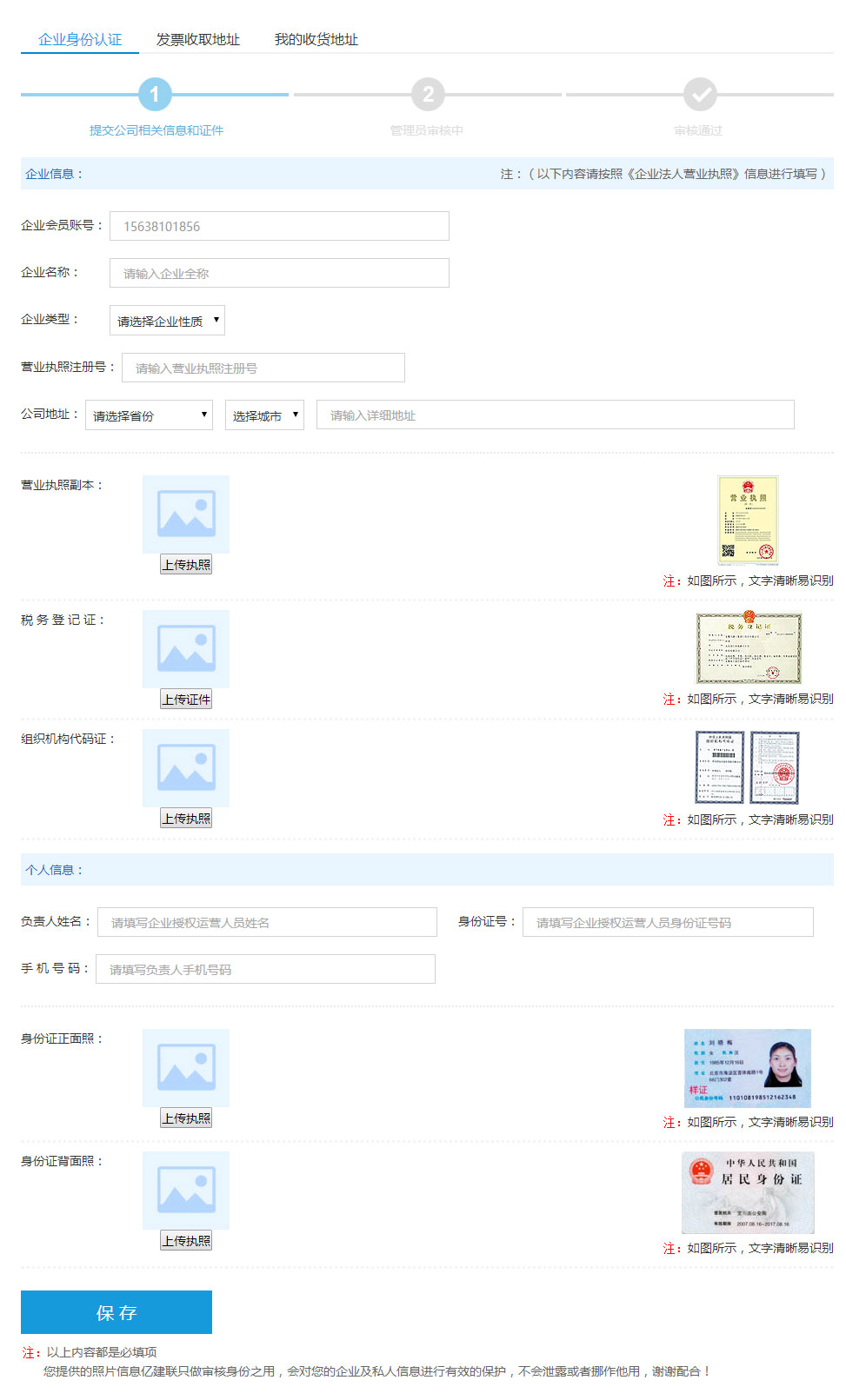Open the 选择城市 city dropdown
Image resolution: width=846 pixels, height=1400 pixels.
(x=264, y=415)
